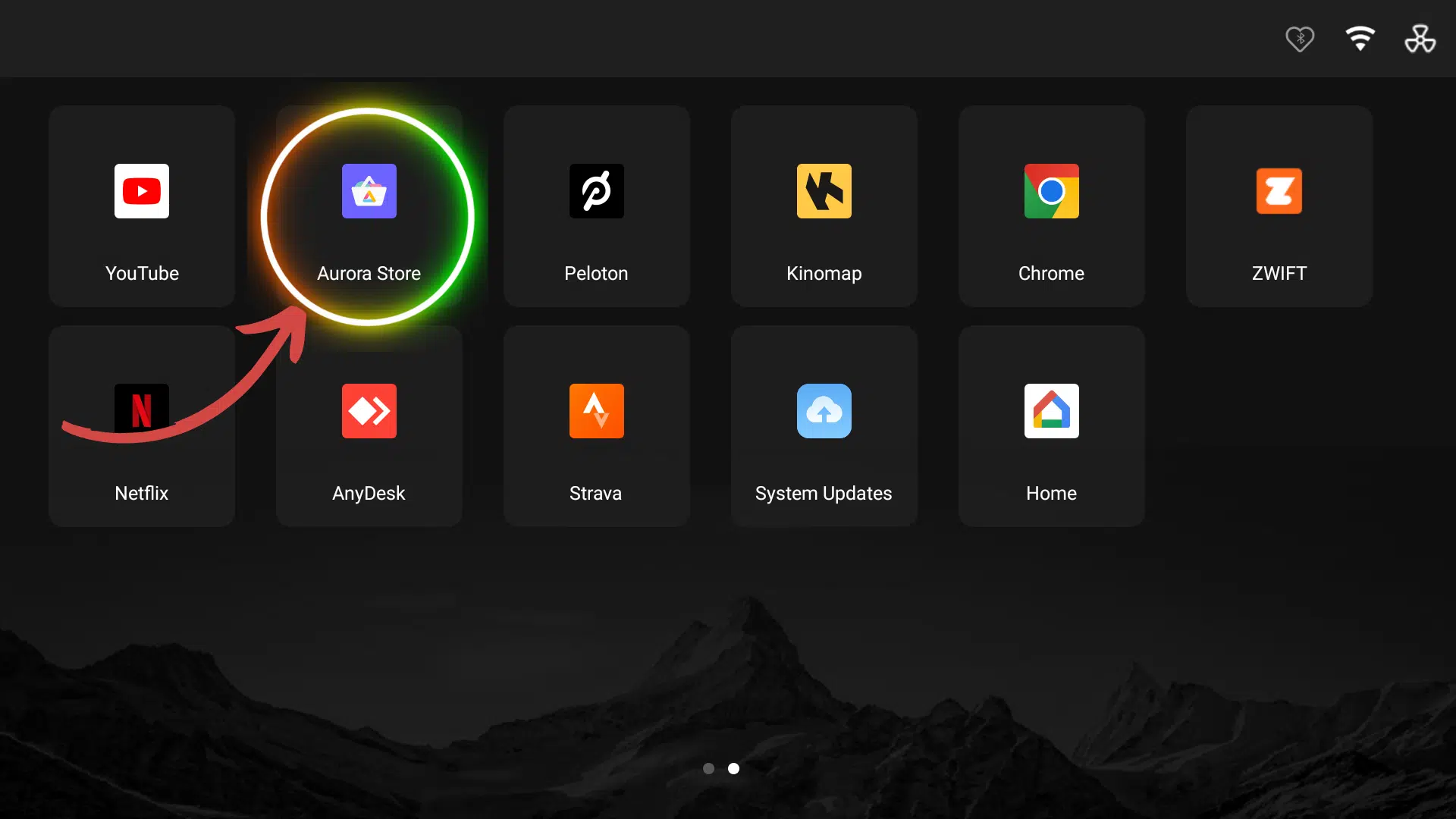
Task: Launch the Google Home app icon
Action: click(x=1052, y=411)
